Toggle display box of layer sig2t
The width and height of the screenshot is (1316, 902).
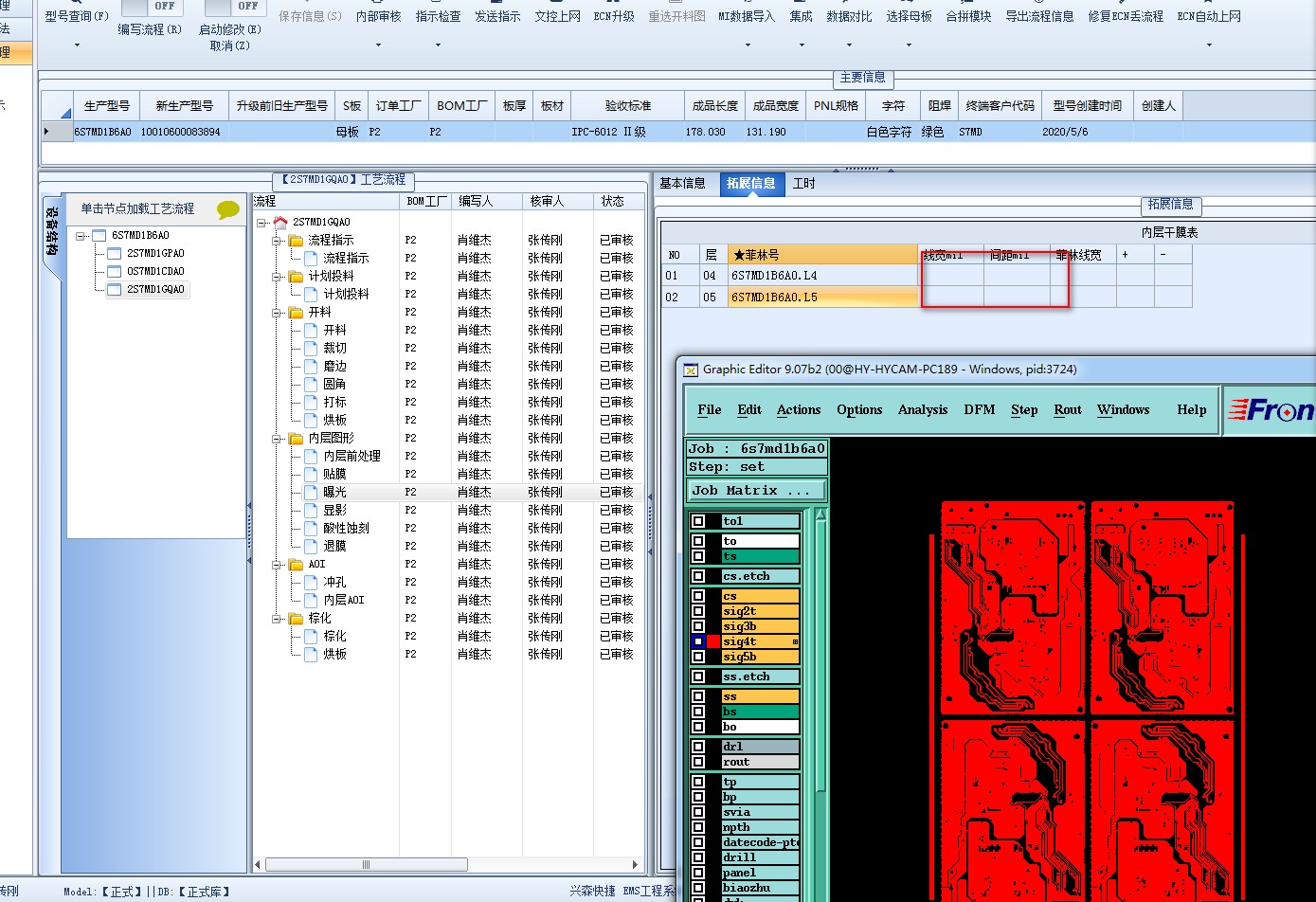(x=698, y=611)
